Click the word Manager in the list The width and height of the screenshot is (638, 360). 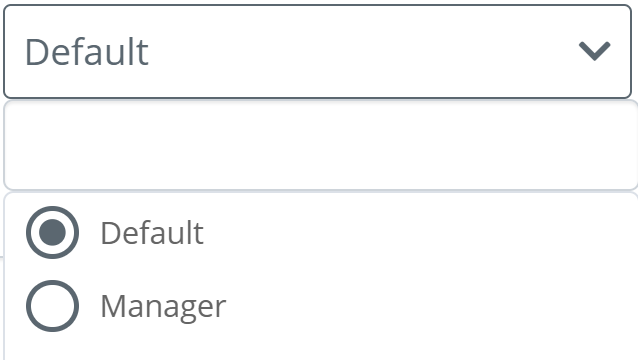[163, 306]
